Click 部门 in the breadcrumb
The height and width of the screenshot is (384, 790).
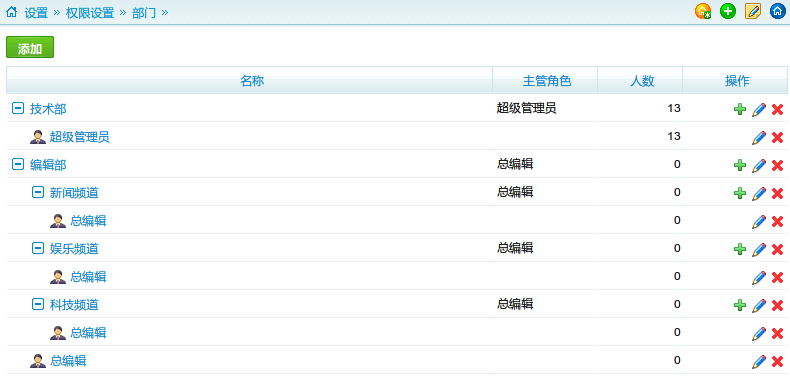click(x=144, y=13)
